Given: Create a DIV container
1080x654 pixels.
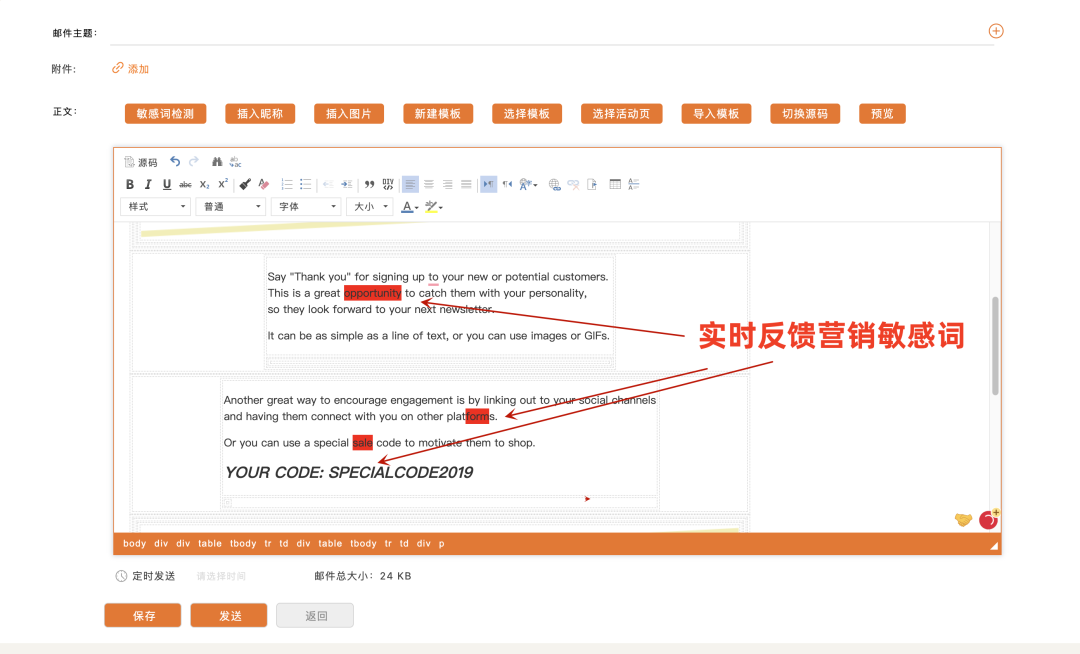Looking at the screenshot, I should (388, 184).
